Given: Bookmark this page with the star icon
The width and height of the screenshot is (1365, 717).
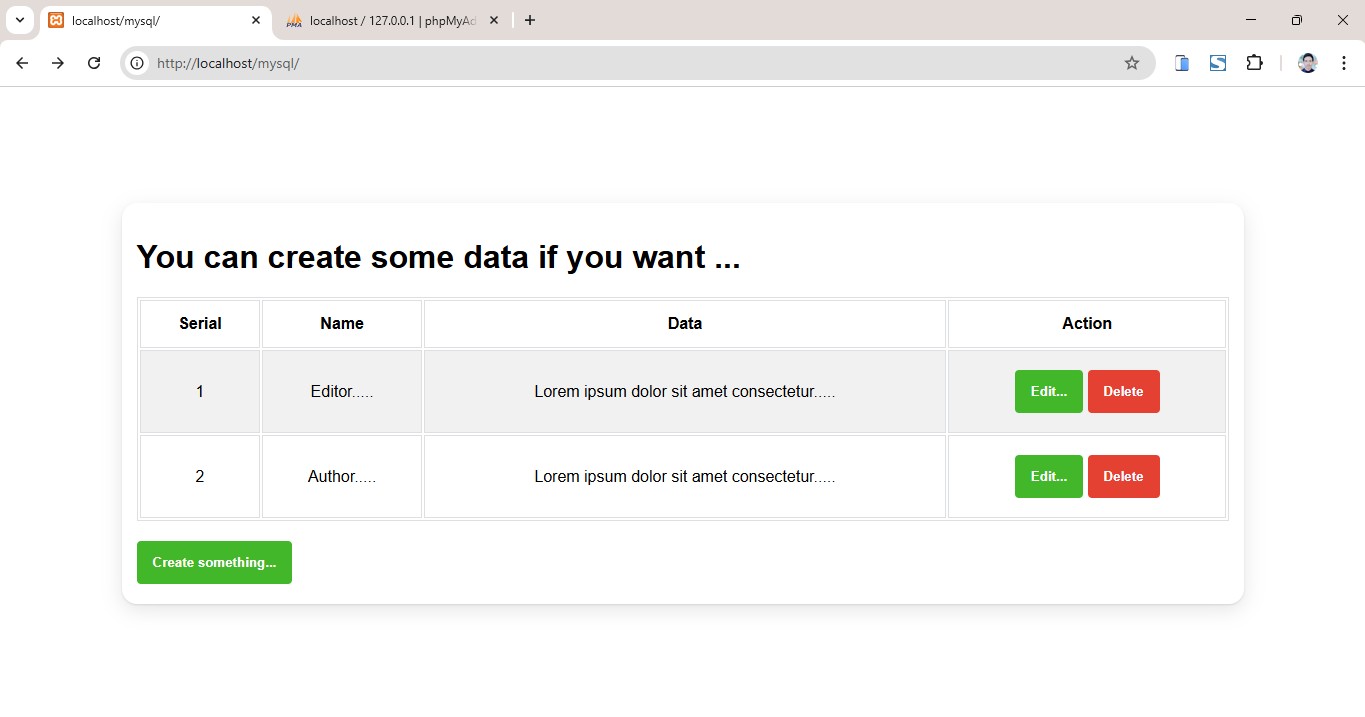Looking at the screenshot, I should pyautogui.click(x=1131, y=63).
